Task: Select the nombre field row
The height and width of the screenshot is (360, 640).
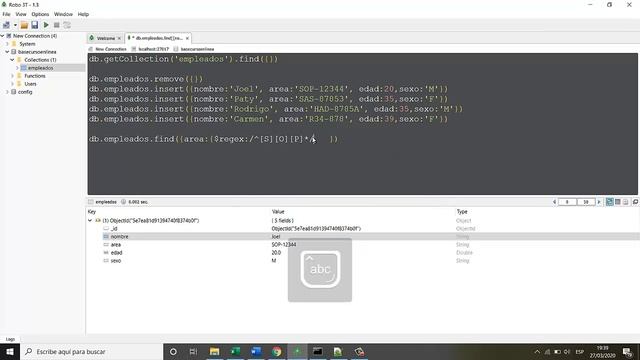Action: click(x=363, y=237)
